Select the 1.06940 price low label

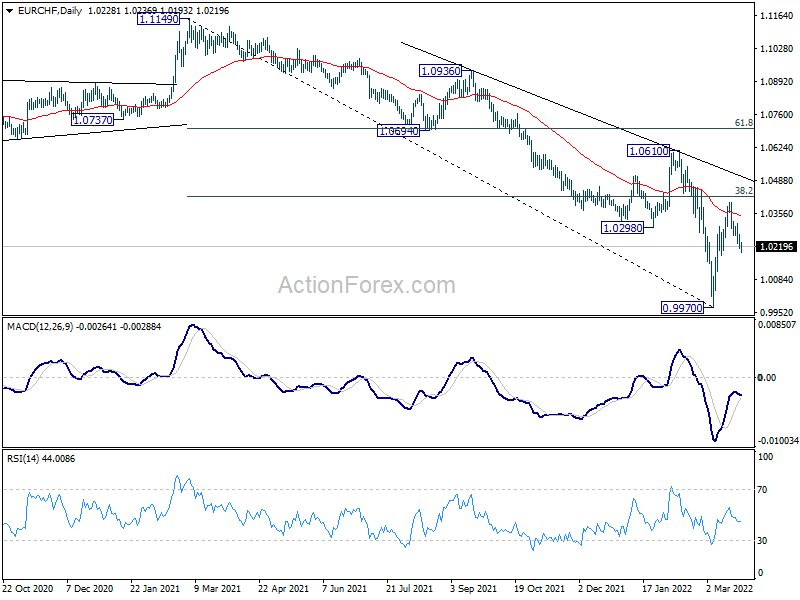coord(398,132)
